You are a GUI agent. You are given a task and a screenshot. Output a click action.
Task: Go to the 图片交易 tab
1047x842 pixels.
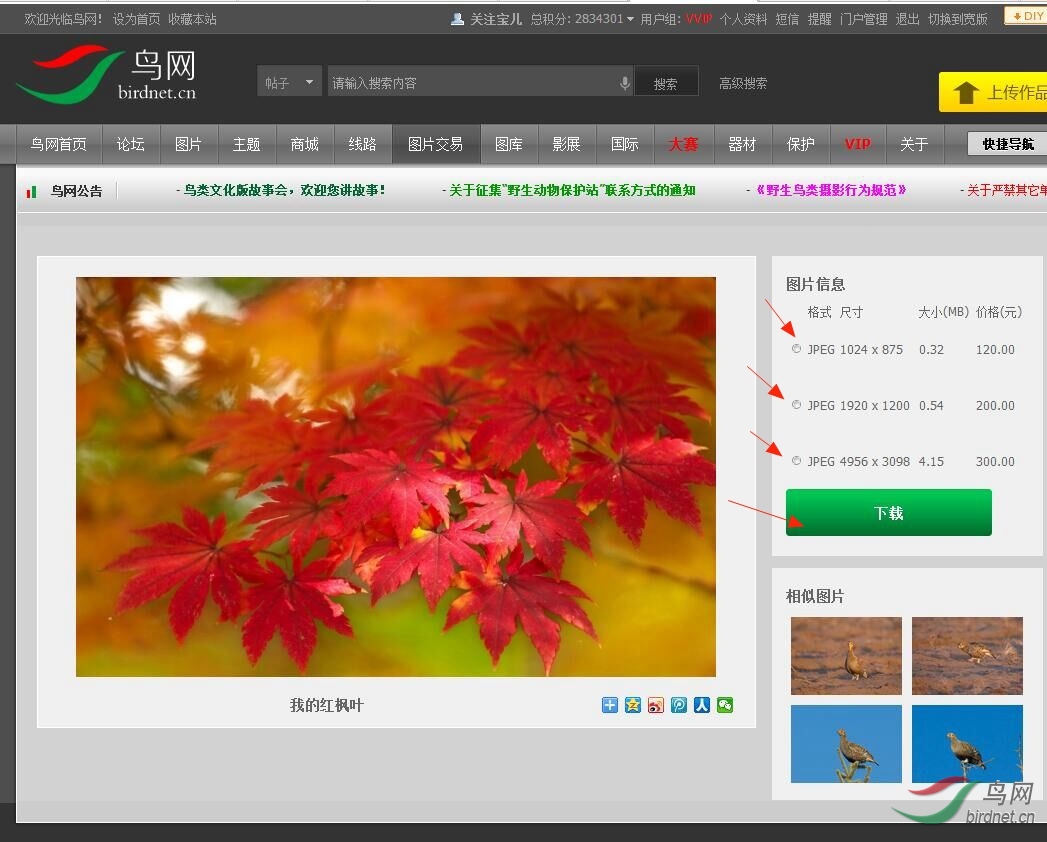point(435,144)
